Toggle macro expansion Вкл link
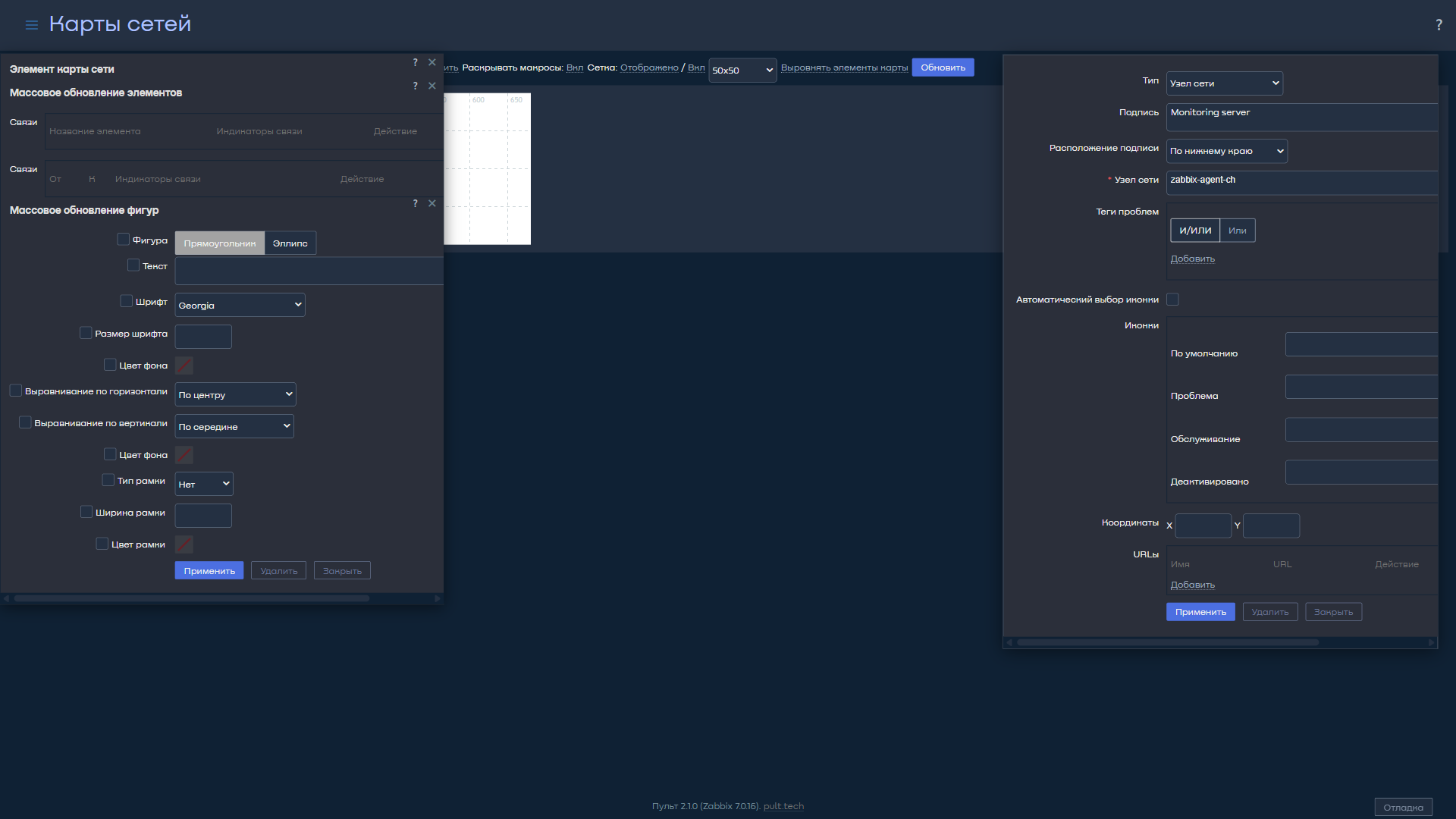Viewport: 1456px width, 819px height. [x=575, y=67]
